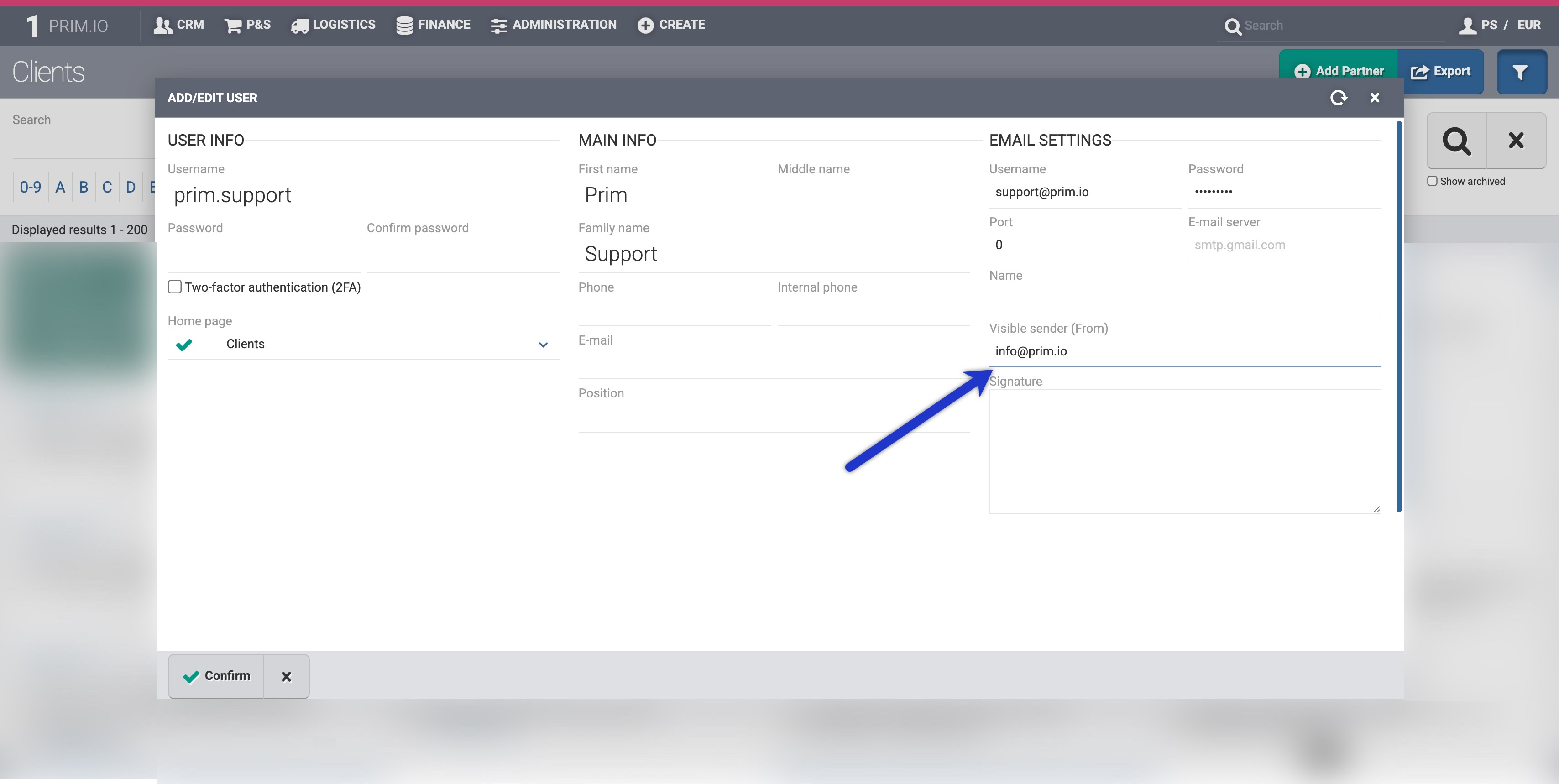
Task: Click the Visible sender (From) field
Action: tap(1185, 351)
